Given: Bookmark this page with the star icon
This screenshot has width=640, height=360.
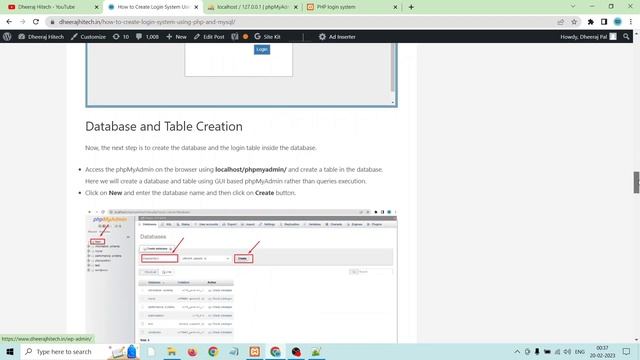Looking at the screenshot, I should (x=574, y=22).
